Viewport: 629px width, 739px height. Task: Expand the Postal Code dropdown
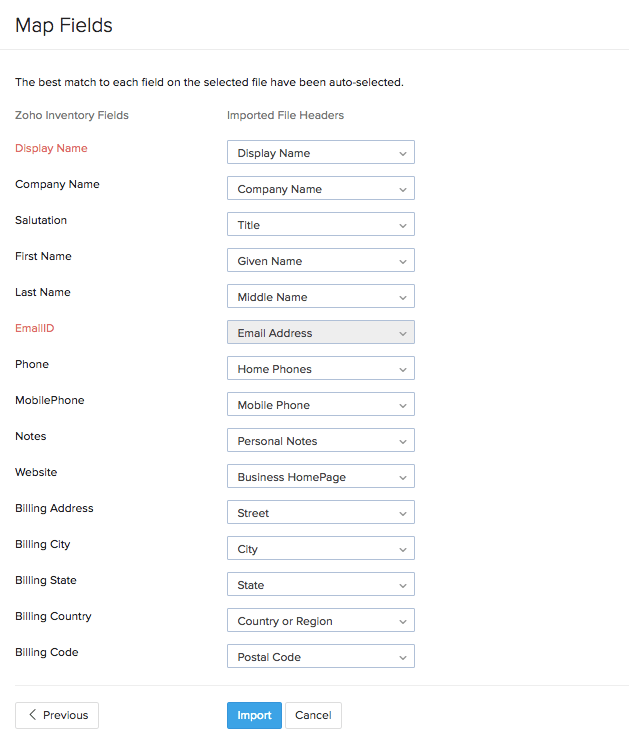click(x=320, y=657)
